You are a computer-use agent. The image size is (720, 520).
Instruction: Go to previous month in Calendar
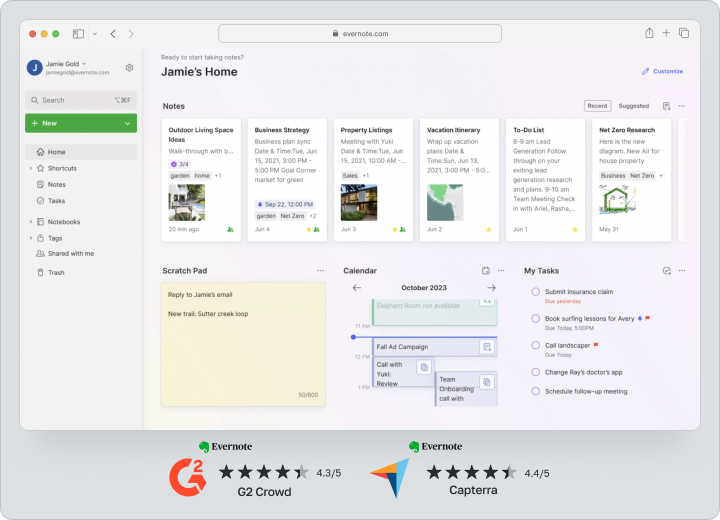coord(357,288)
